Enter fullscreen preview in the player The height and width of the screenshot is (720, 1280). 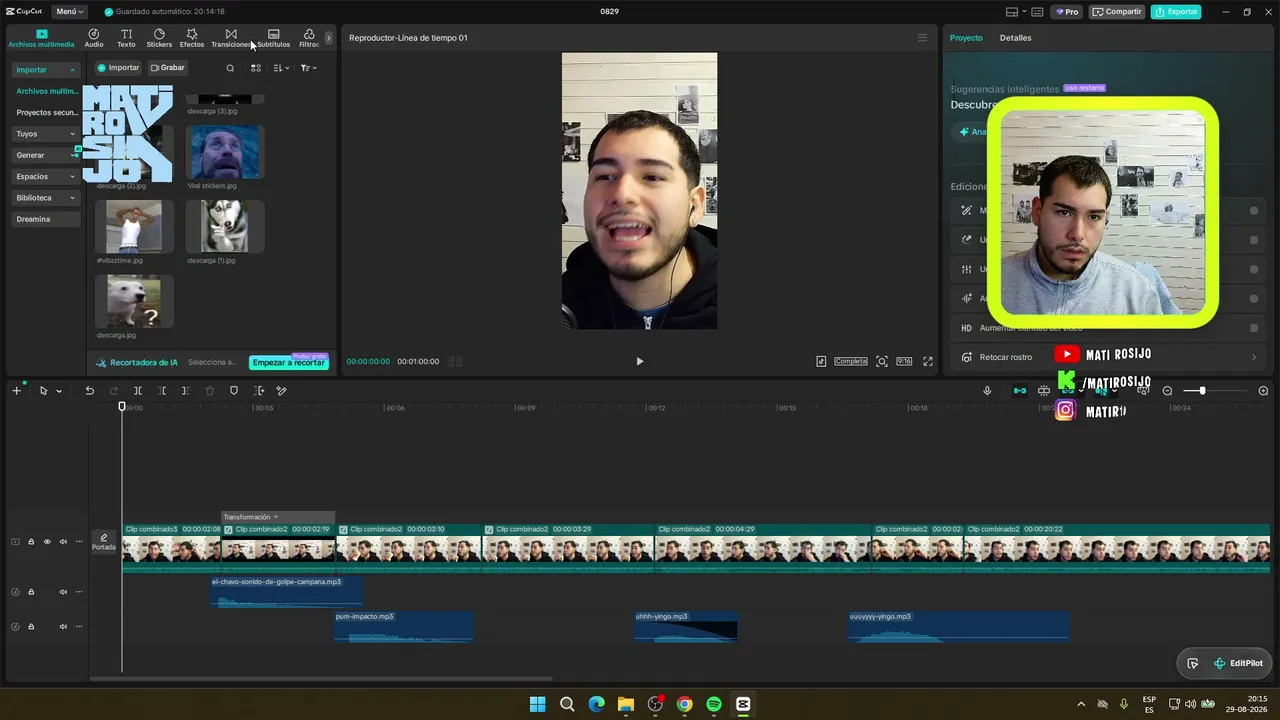coord(928,361)
